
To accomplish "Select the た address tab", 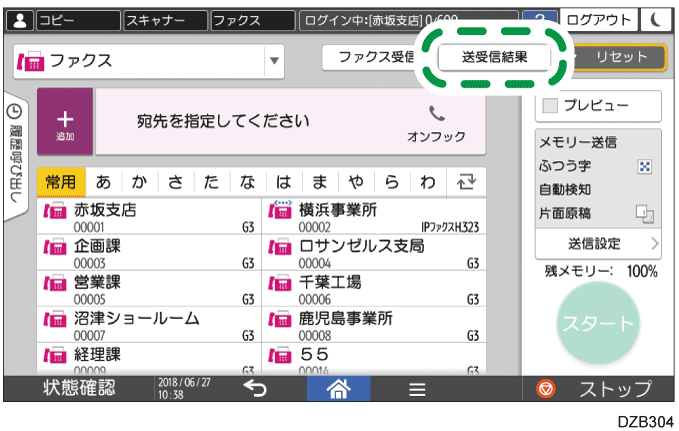I will 211,182.
